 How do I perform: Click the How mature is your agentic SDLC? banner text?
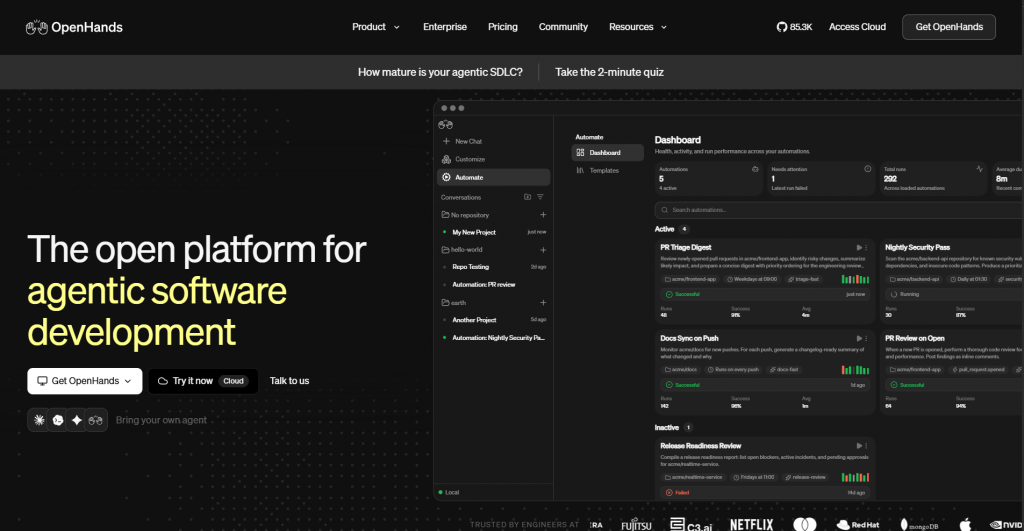(x=440, y=72)
